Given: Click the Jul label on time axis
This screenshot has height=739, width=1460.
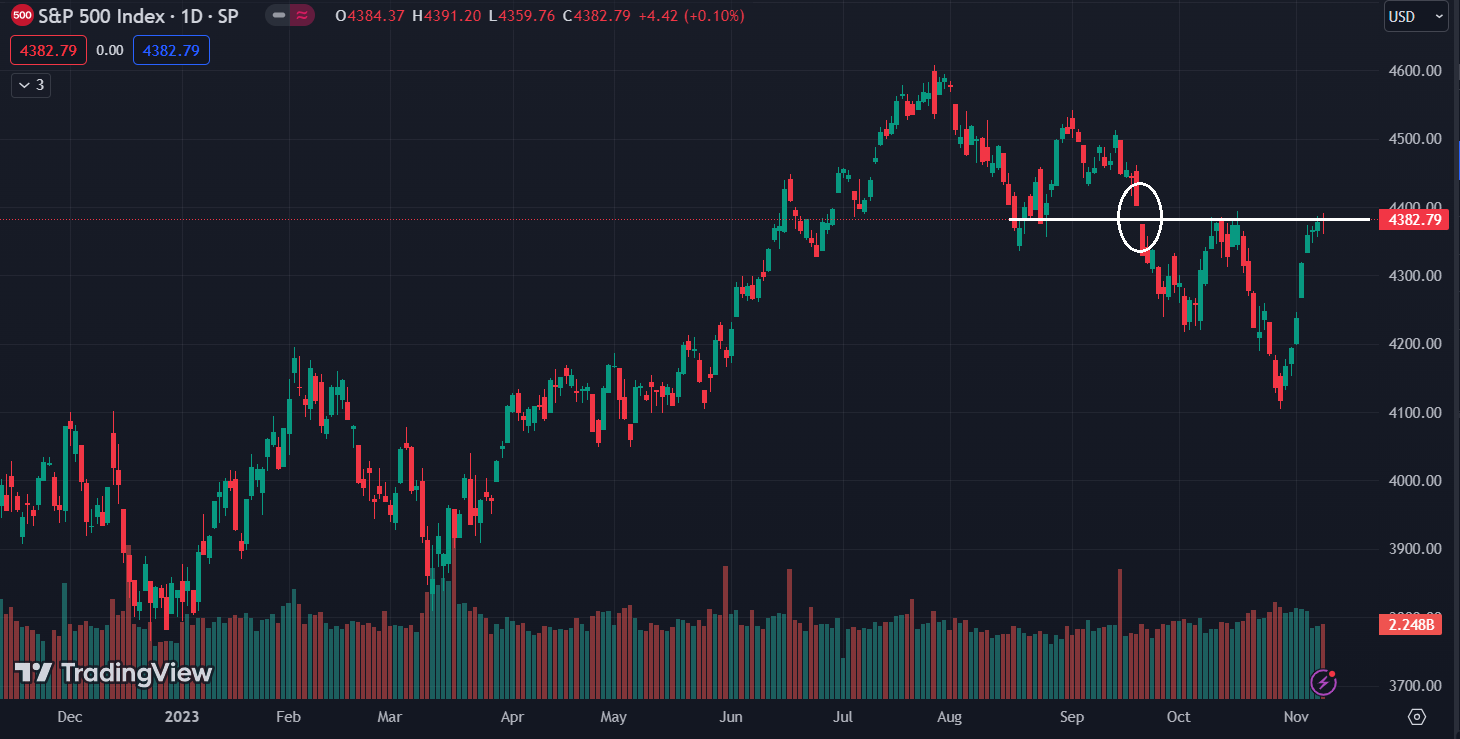Looking at the screenshot, I should pos(843,717).
